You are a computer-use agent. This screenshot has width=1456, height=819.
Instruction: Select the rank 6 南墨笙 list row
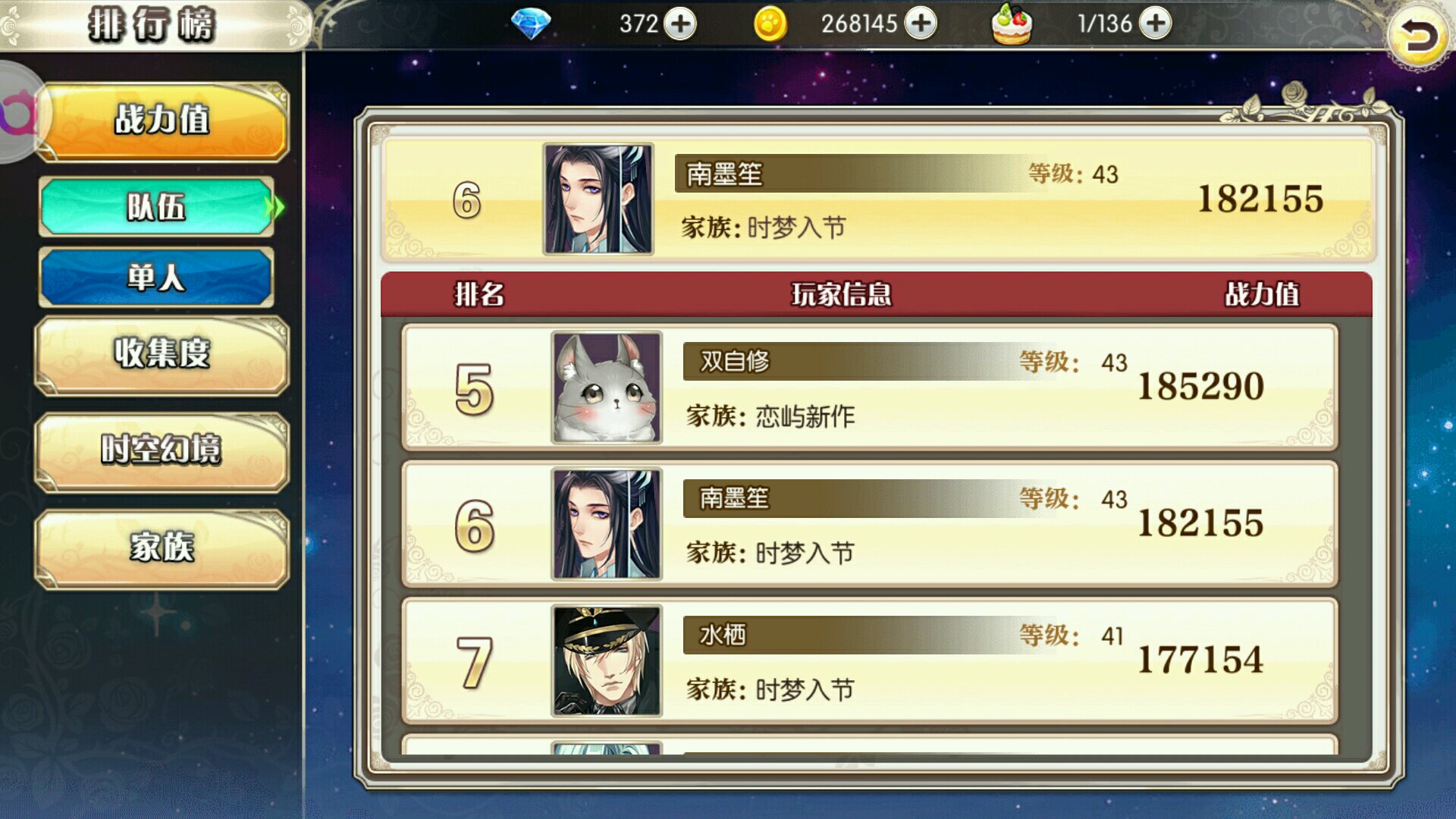coord(870,524)
